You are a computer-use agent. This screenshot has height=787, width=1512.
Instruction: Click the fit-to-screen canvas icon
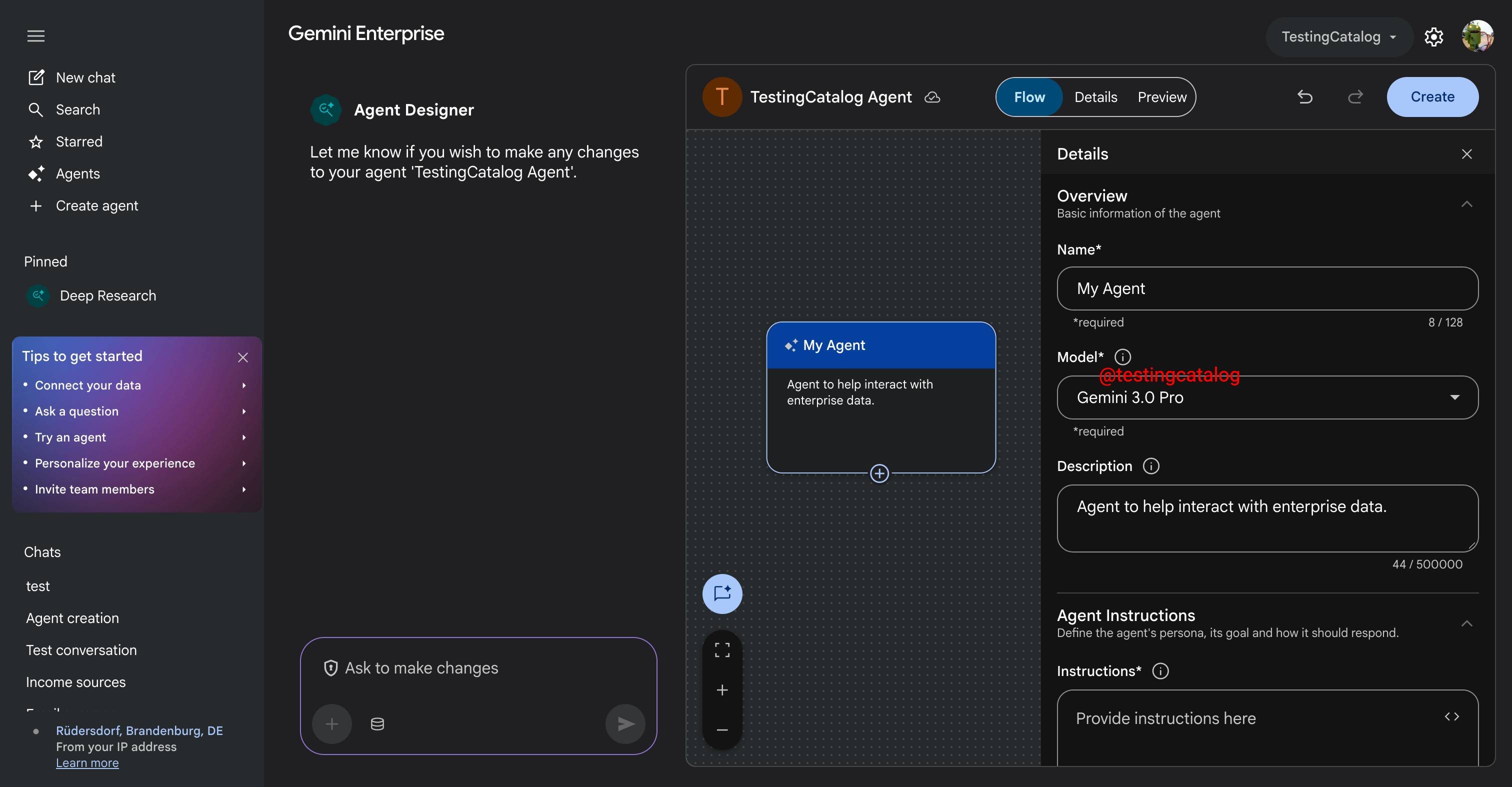point(722,649)
